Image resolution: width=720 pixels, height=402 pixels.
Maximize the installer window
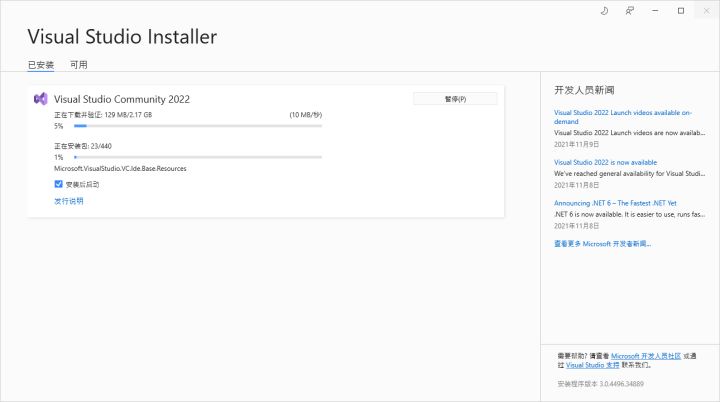pyautogui.click(x=681, y=11)
